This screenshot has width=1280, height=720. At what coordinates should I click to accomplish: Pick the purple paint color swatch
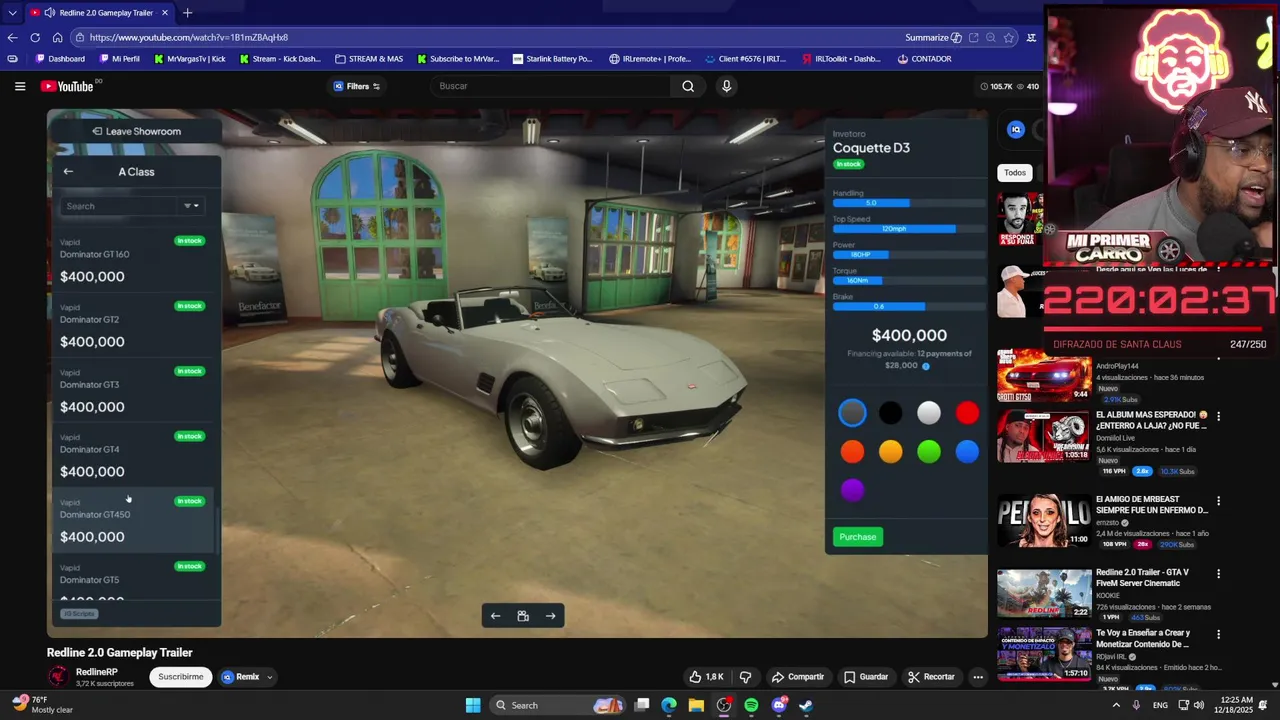pyautogui.click(x=852, y=490)
